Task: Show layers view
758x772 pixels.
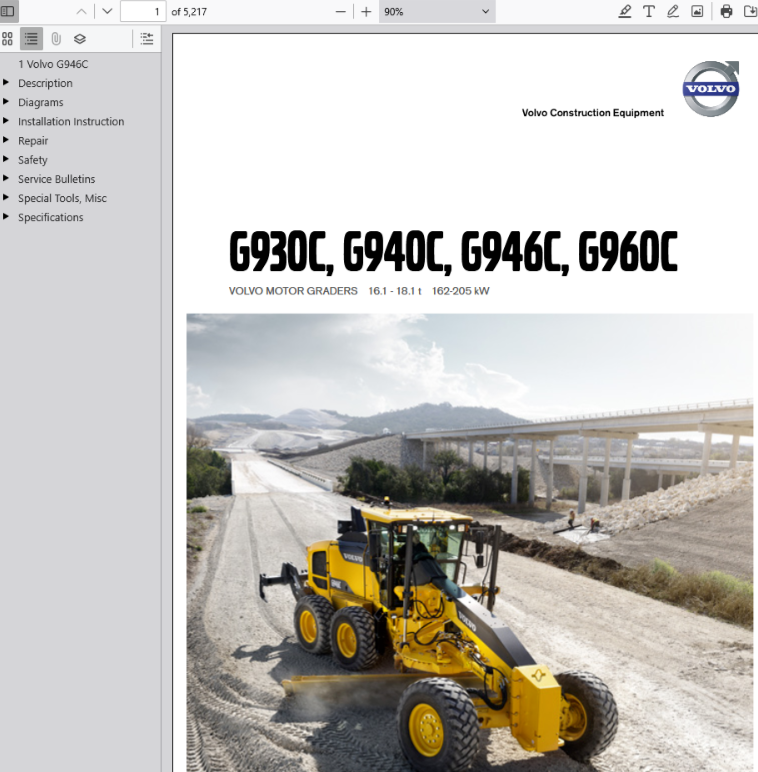Action: (x=80, y=39)
